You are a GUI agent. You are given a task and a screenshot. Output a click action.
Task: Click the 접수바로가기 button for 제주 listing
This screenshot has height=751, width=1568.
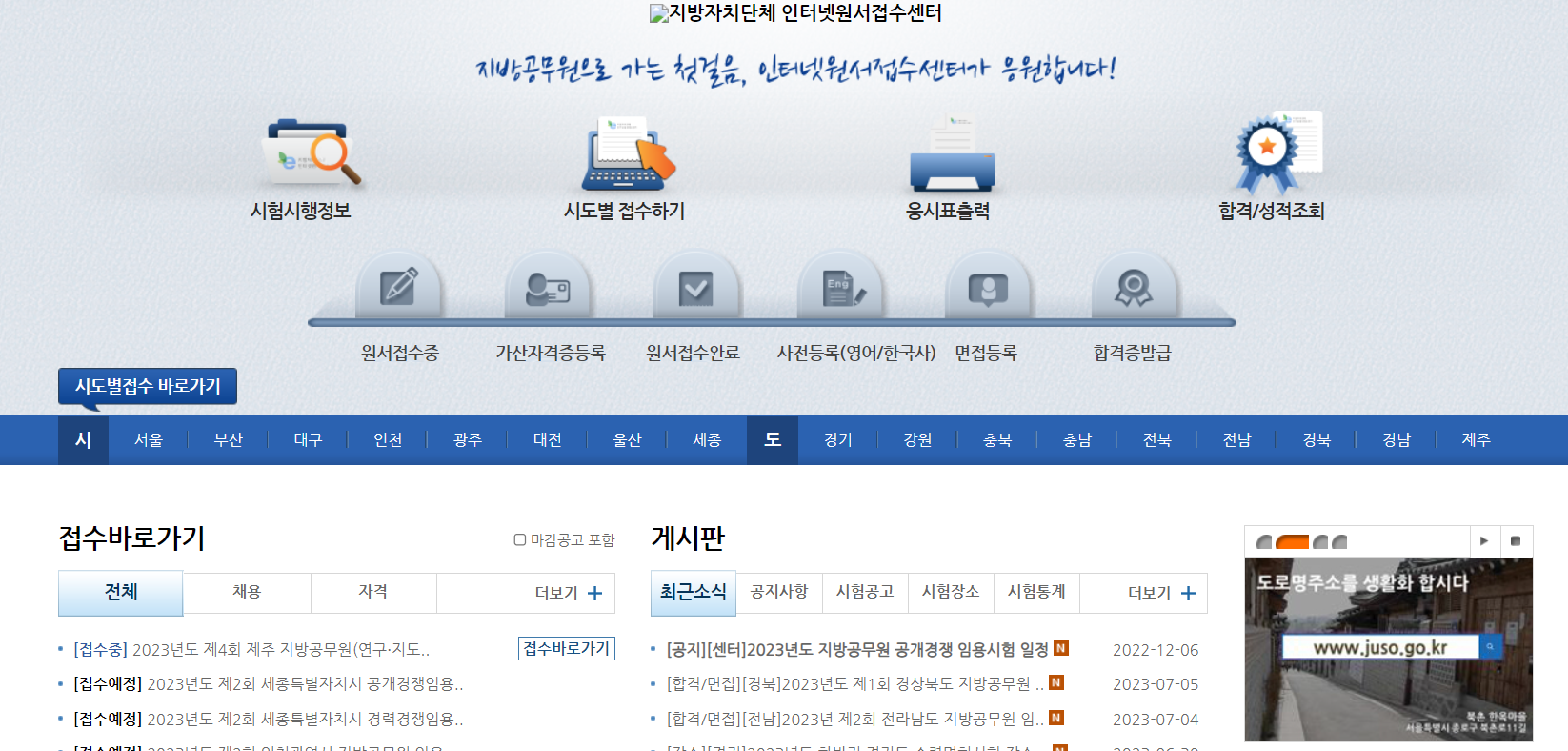click(x=567, y=648)
